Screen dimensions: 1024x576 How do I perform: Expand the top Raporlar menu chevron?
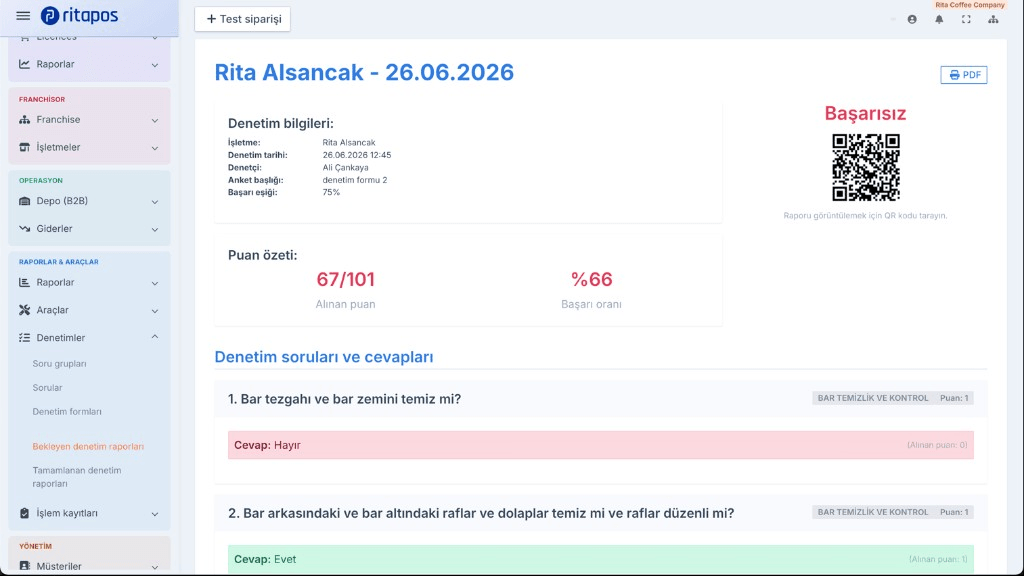pos(155,65)
